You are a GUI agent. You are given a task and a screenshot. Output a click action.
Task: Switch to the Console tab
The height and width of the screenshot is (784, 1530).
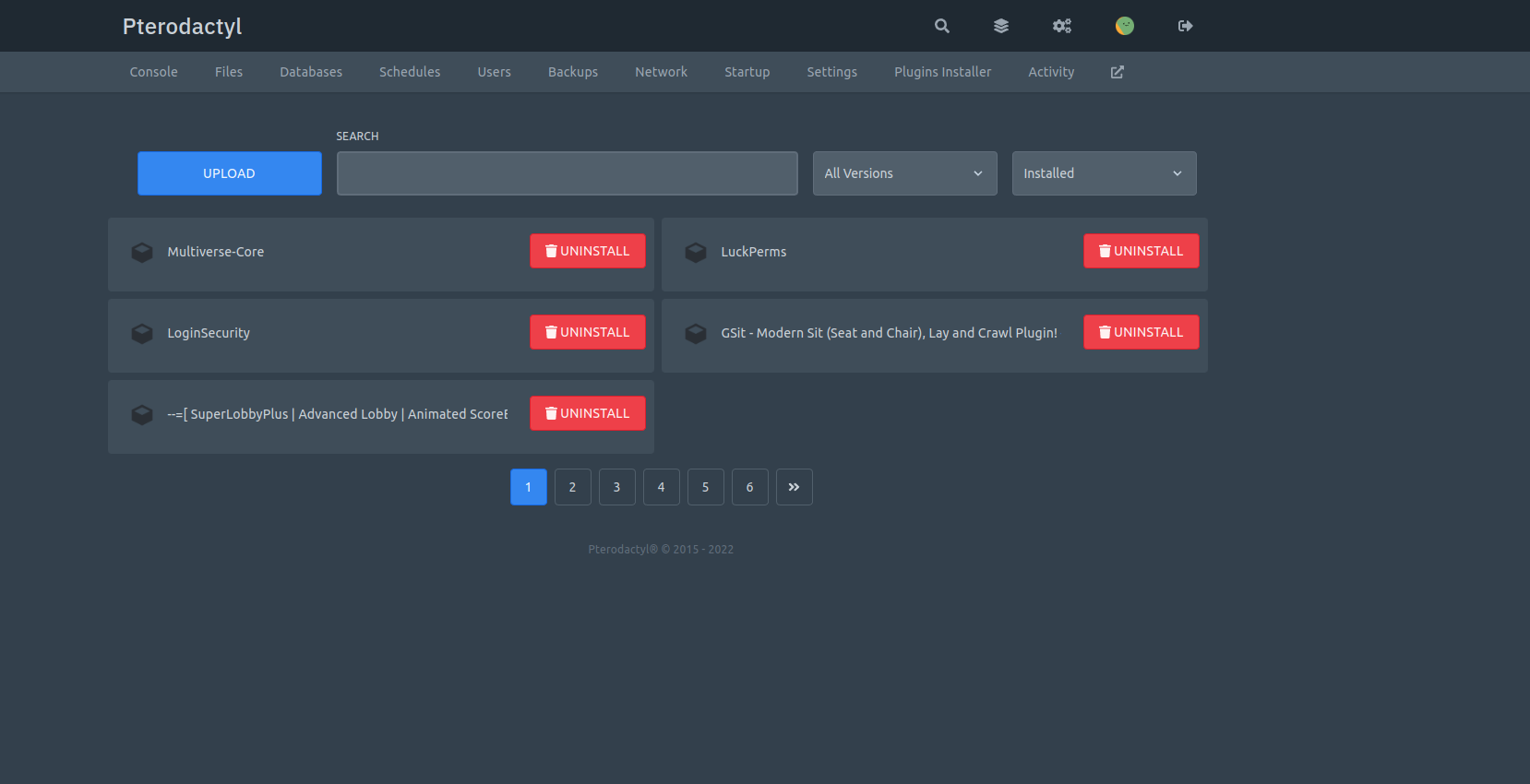click(153, 72)
